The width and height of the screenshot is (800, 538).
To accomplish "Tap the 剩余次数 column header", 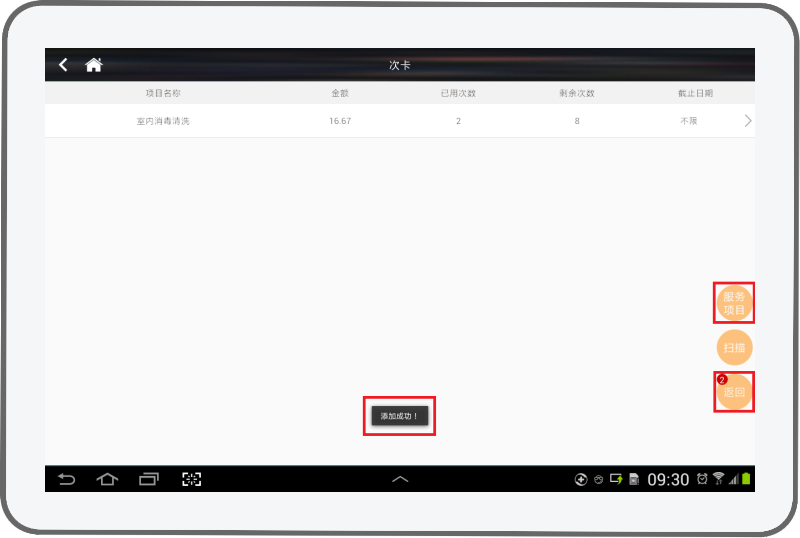I will pyautogui.click(x=577, y=93).
